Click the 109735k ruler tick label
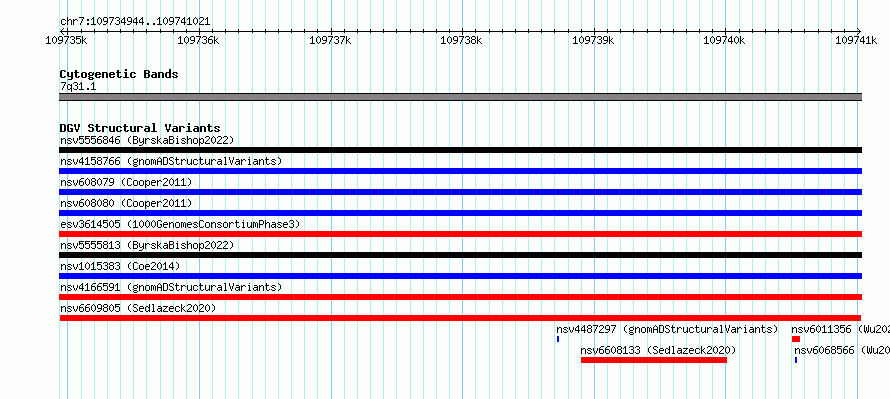The height and width of the screenshot is (399, 890). point(66,40)
